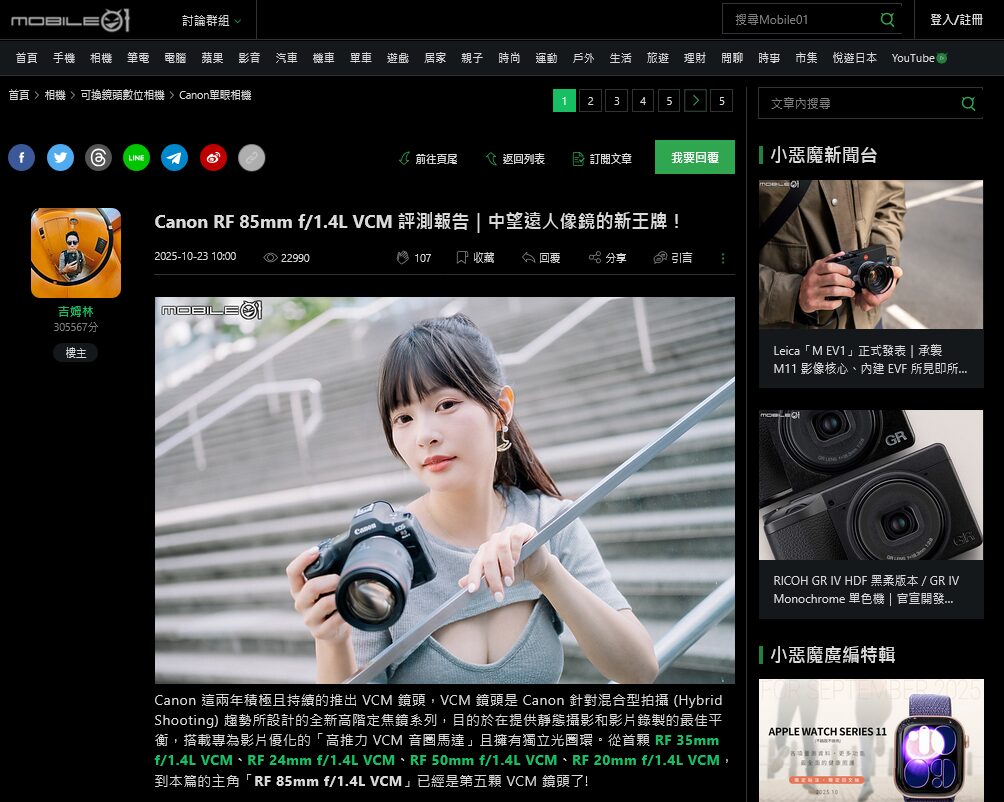
Task: Share the article on Facebook
Action: [22, 158]
